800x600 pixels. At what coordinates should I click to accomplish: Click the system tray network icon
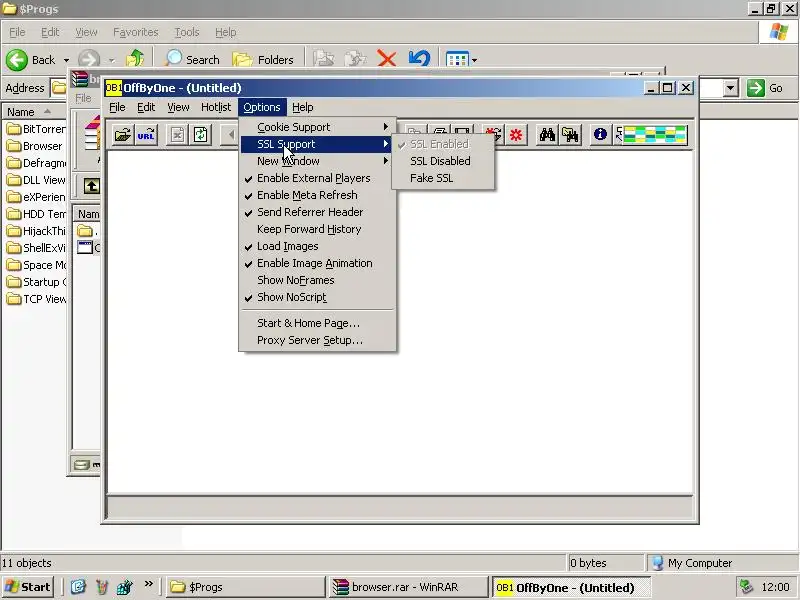746,587
